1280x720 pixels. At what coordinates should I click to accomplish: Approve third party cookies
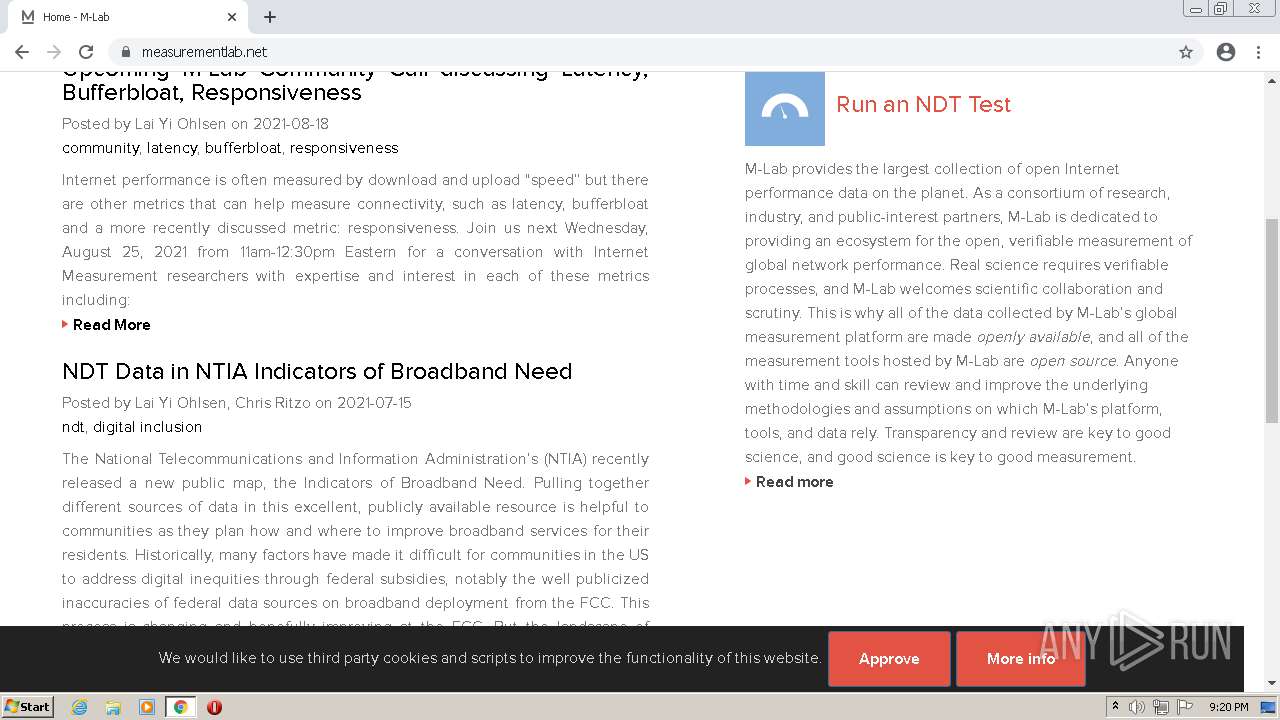(x=889, y=659)
